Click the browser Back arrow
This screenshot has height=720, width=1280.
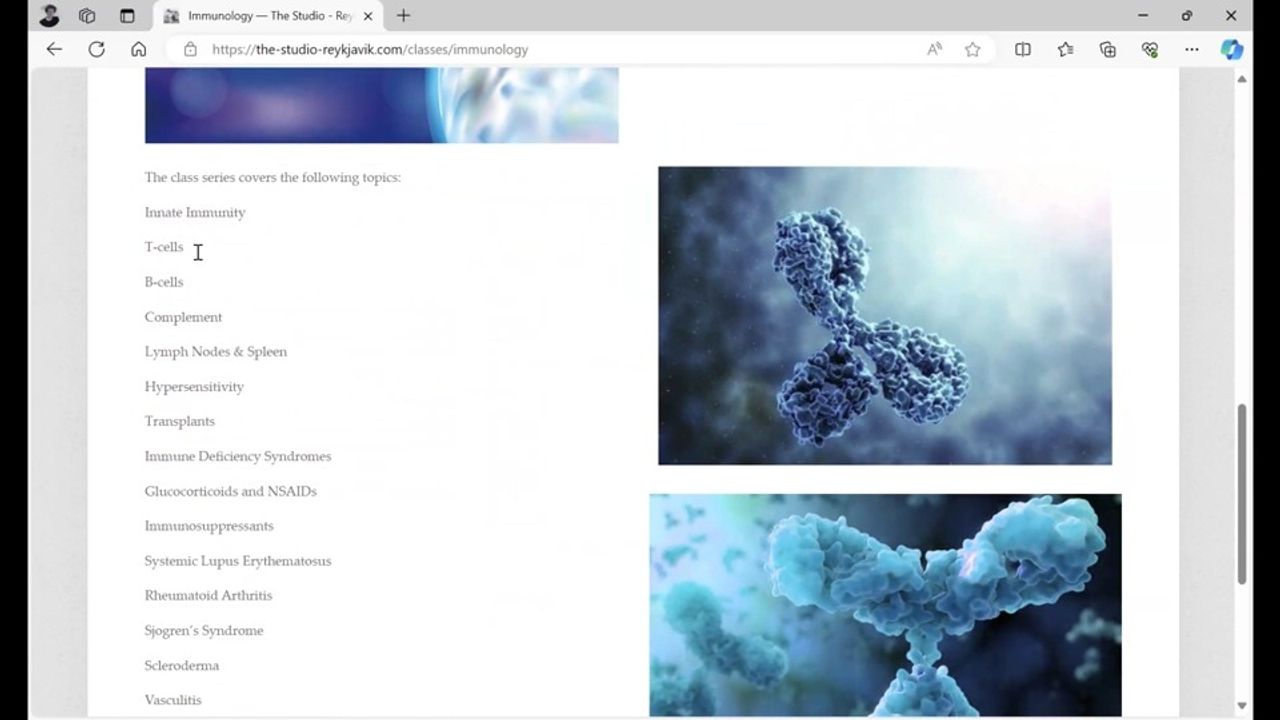pyautogui.click(x=54, y=49)
